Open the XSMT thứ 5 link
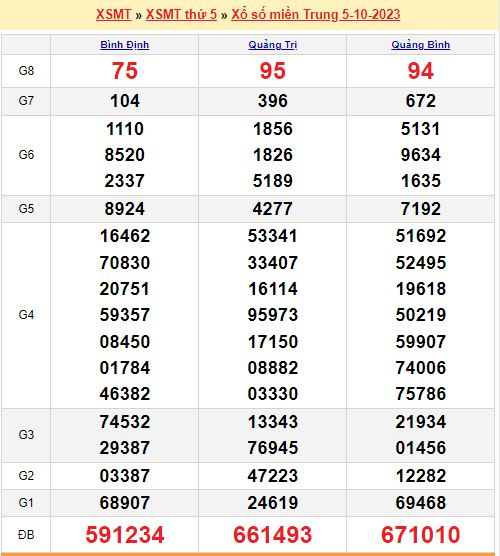Screen dimensions: 500x556 pos(181,15)
